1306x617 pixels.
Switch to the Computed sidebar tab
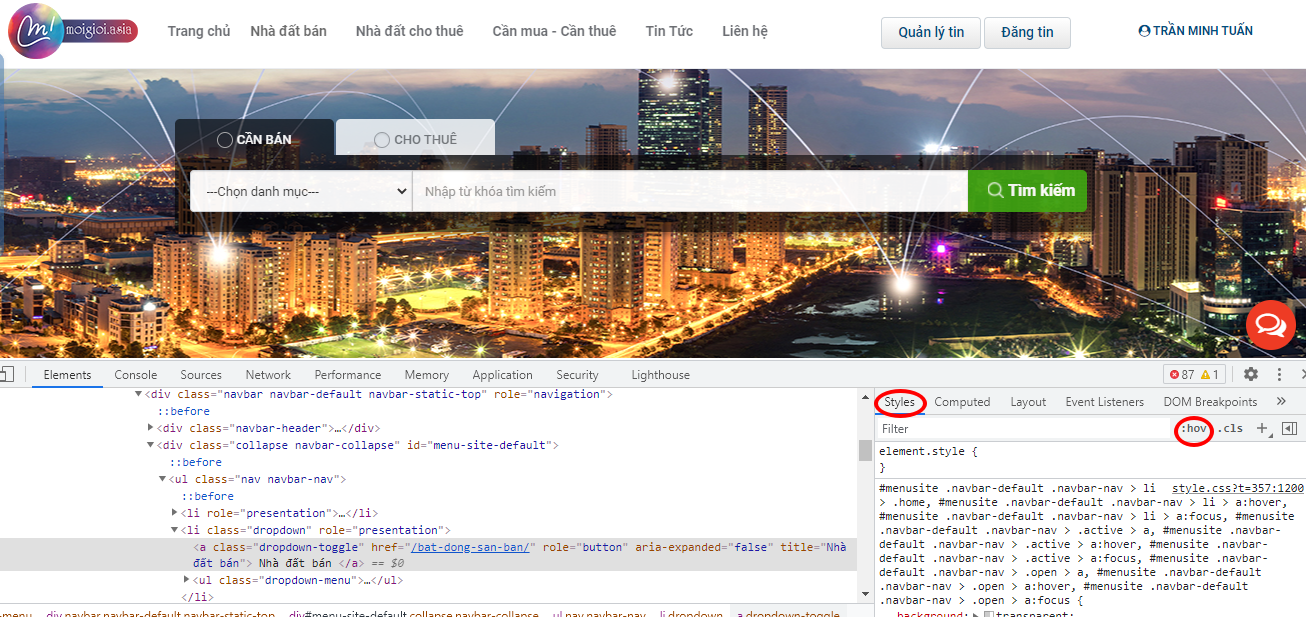(x=962, y=402)
